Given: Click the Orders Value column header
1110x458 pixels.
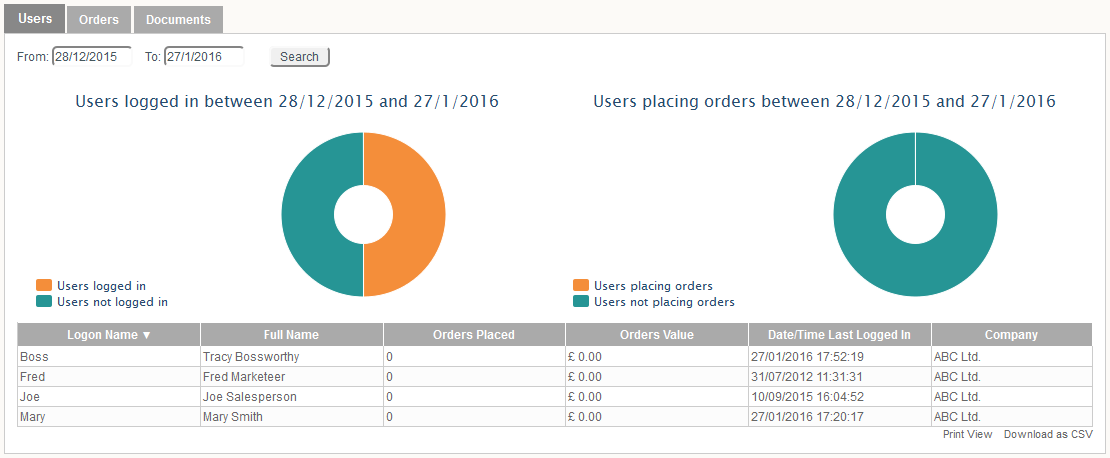Looking at the screenshot, I should (x=656, y=335).
